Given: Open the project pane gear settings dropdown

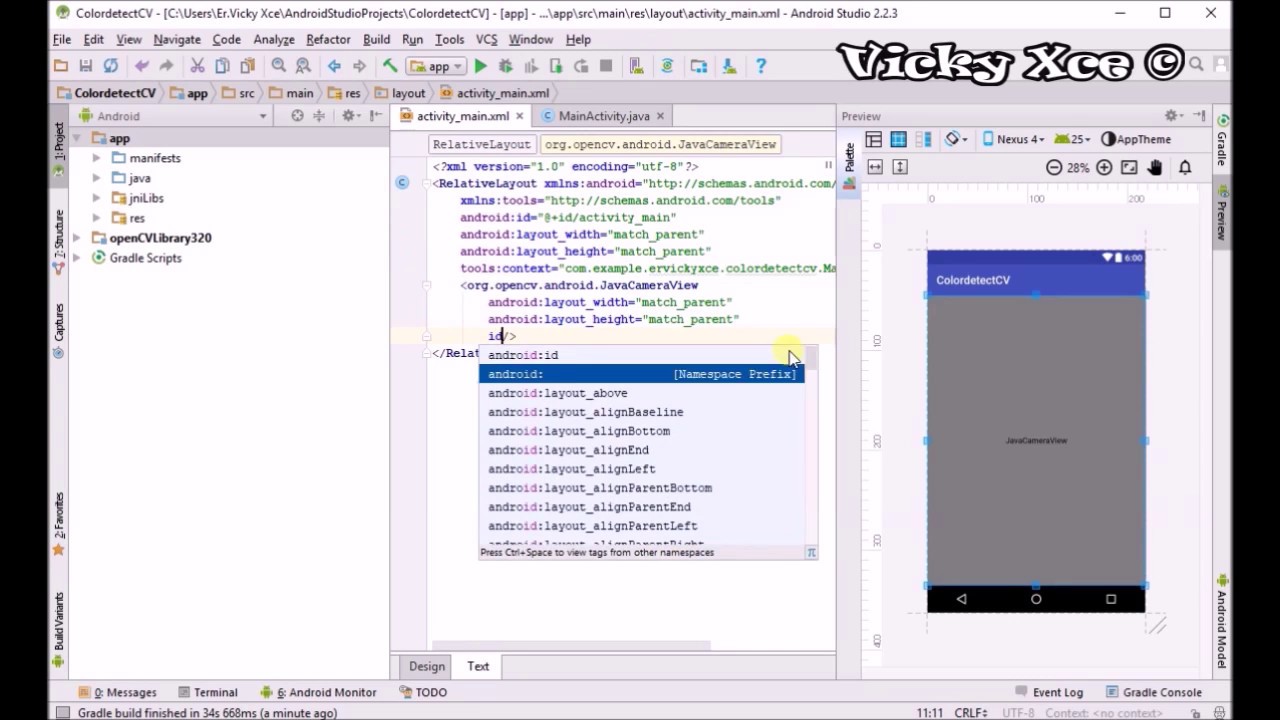Looking at the screenshot, I should pos(351,116).
